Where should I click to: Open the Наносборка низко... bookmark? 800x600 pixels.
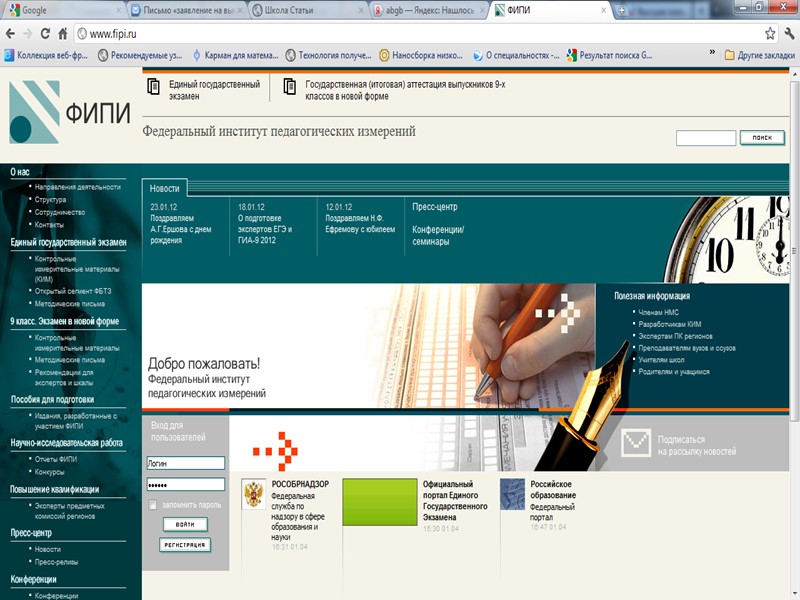(x=421, y=55)
